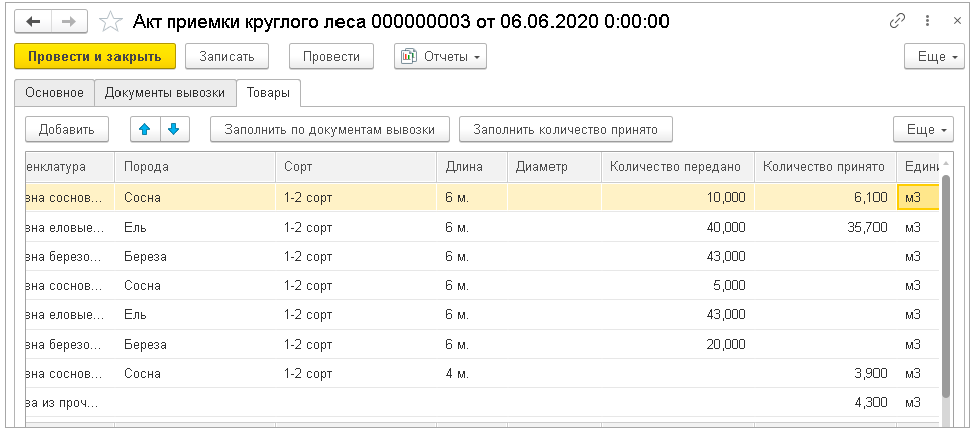Open the Документы вывозки tab
Screen dimensions: 975x435
tap(165, 93)
